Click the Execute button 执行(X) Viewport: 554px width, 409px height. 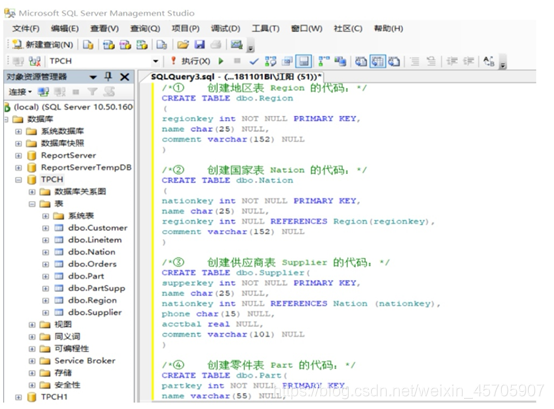191,61
